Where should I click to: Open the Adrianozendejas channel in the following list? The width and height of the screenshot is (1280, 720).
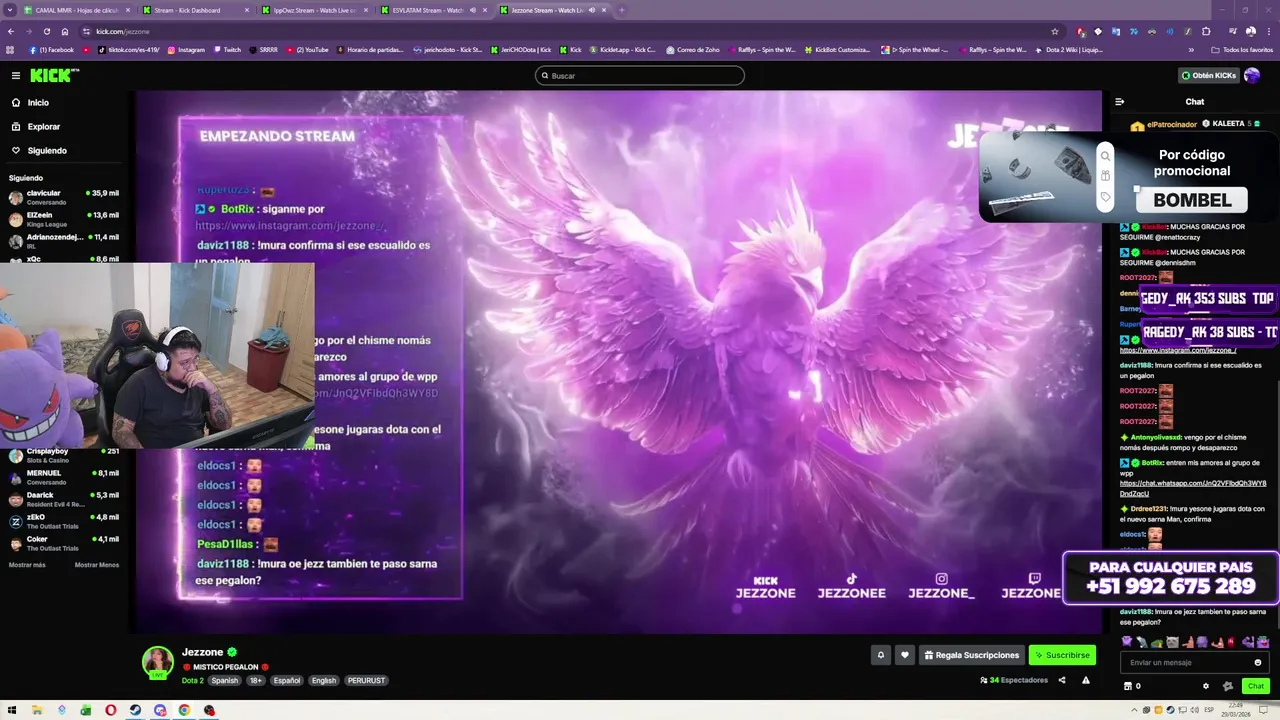click(x=62, y=240)
